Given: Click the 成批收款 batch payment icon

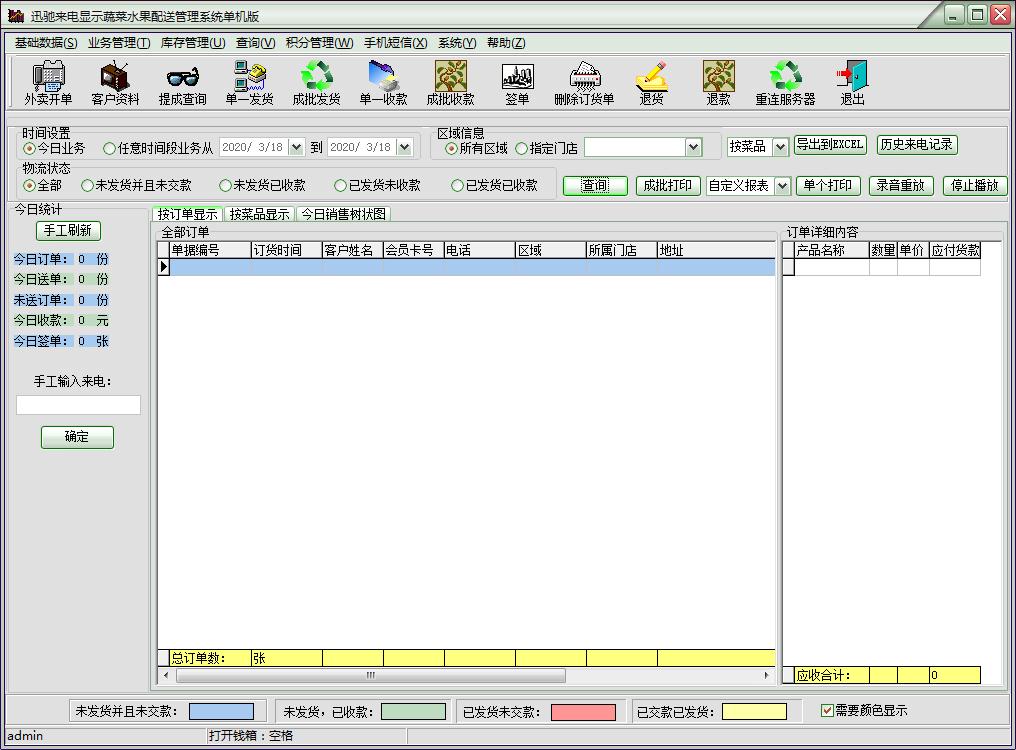Looking at the screenshot, I should (x=451, y=83).
